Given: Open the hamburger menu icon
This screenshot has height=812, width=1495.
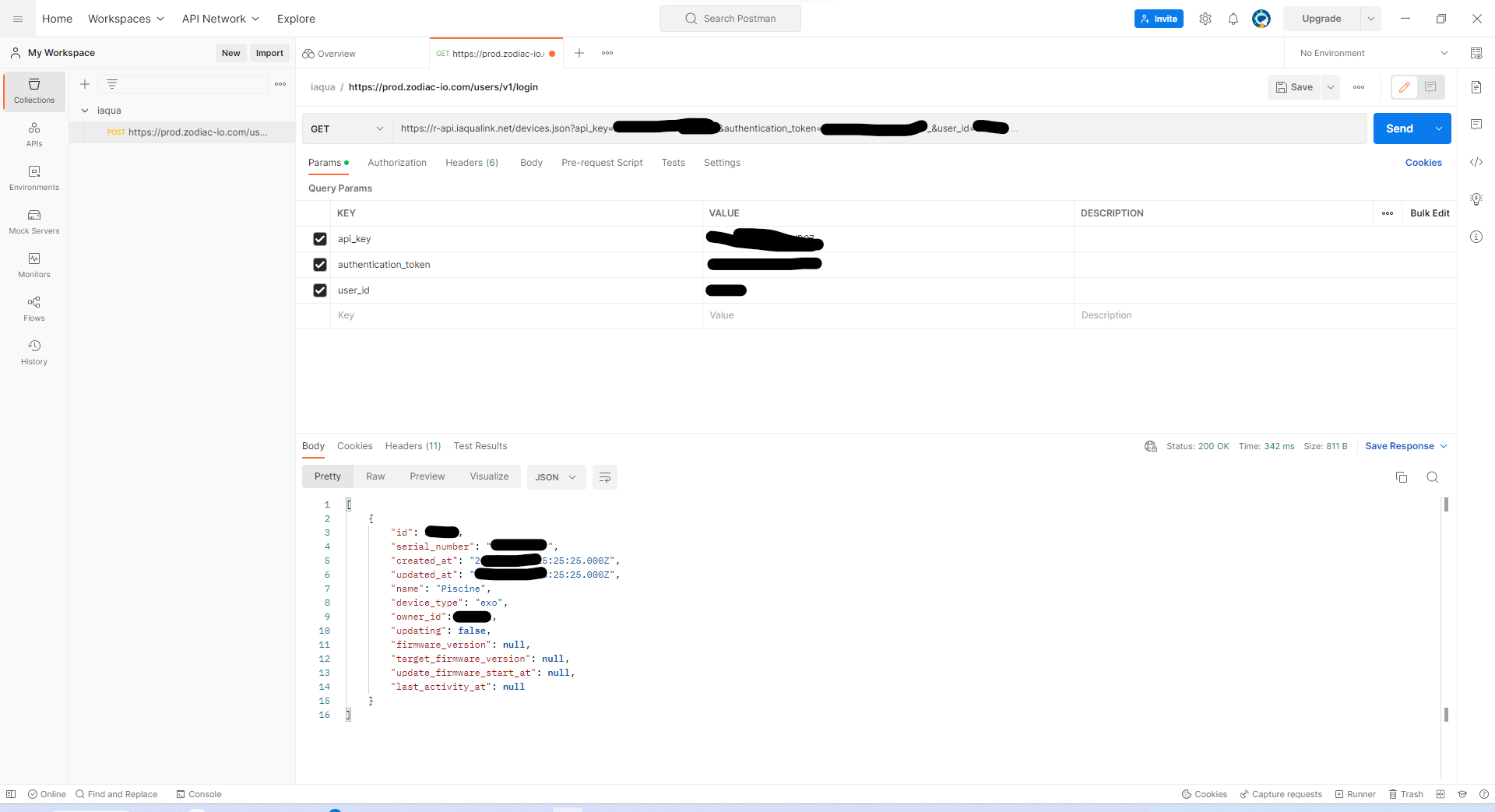Looking at the screenshot, I should tap(18, 19).
